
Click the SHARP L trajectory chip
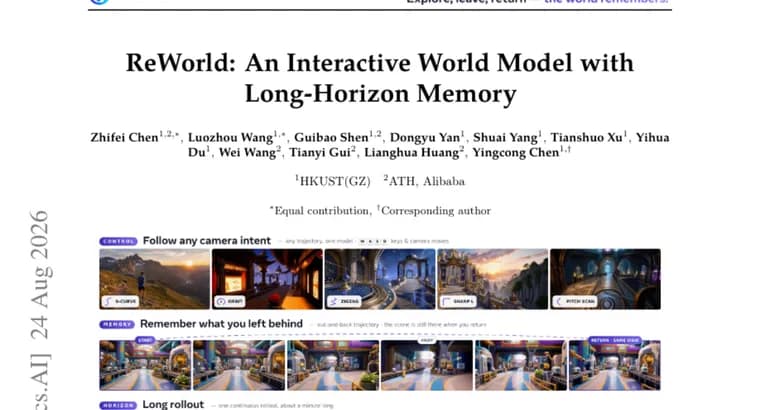tap(458, 301)
